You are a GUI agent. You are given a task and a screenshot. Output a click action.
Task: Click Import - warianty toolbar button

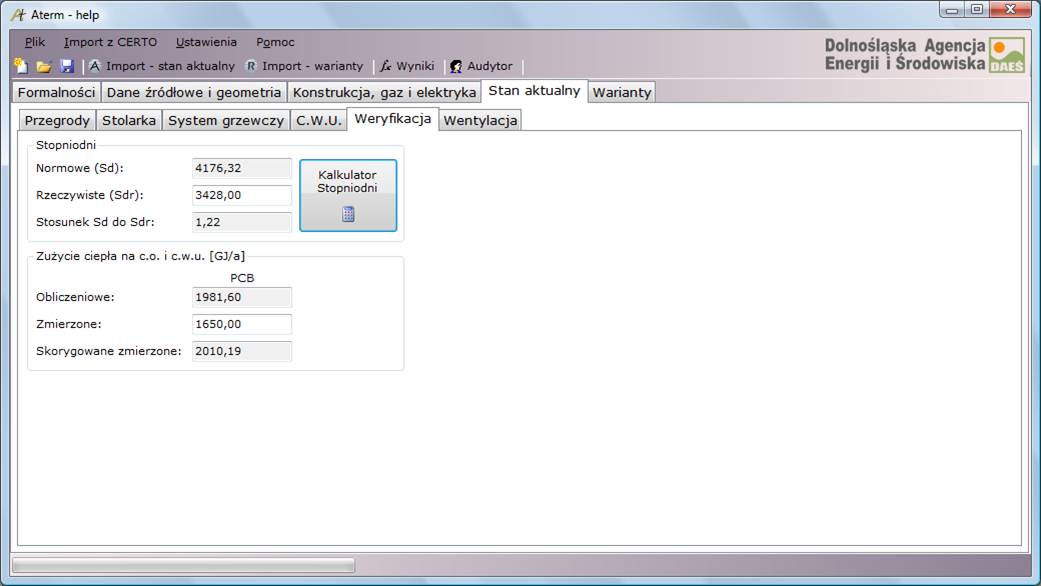coord(305,66)
